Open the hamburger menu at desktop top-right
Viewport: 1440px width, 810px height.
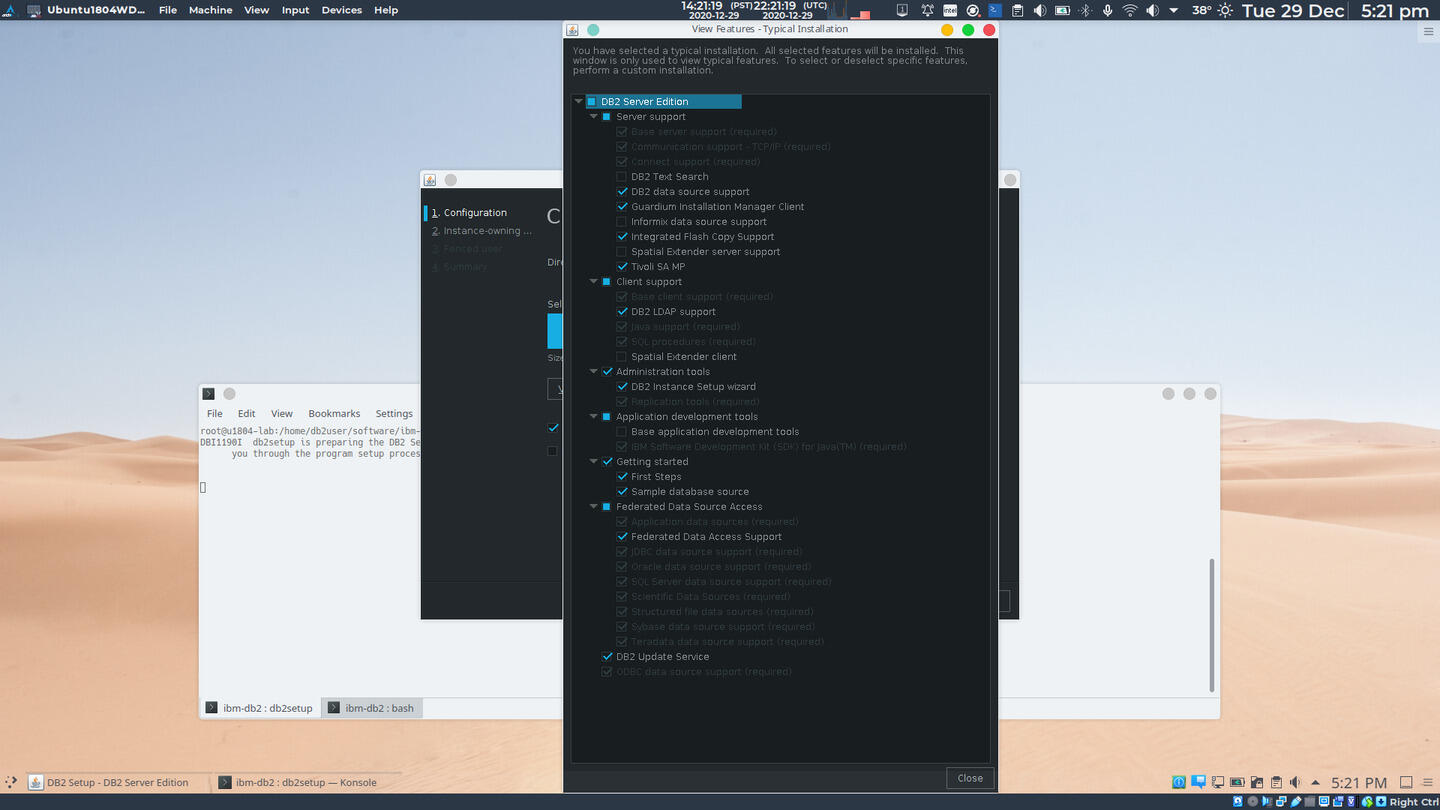coord(1428,32)
